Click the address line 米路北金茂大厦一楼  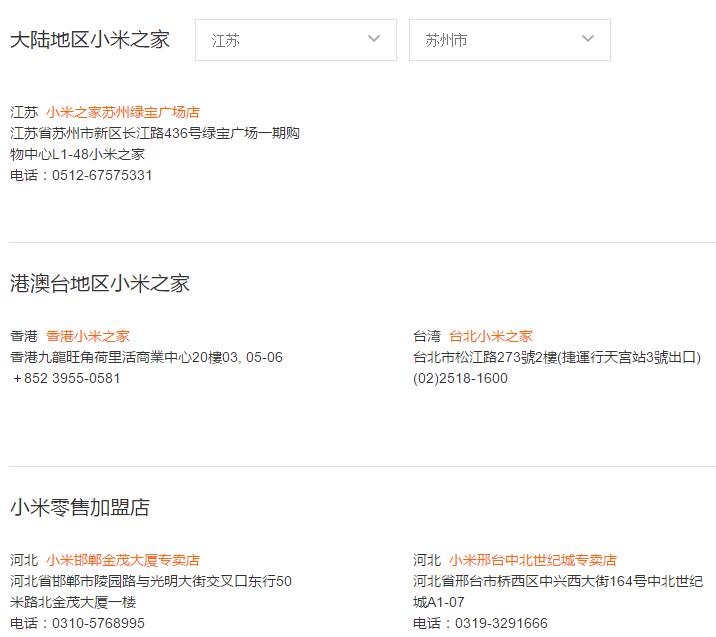click(x=73, y=602)
